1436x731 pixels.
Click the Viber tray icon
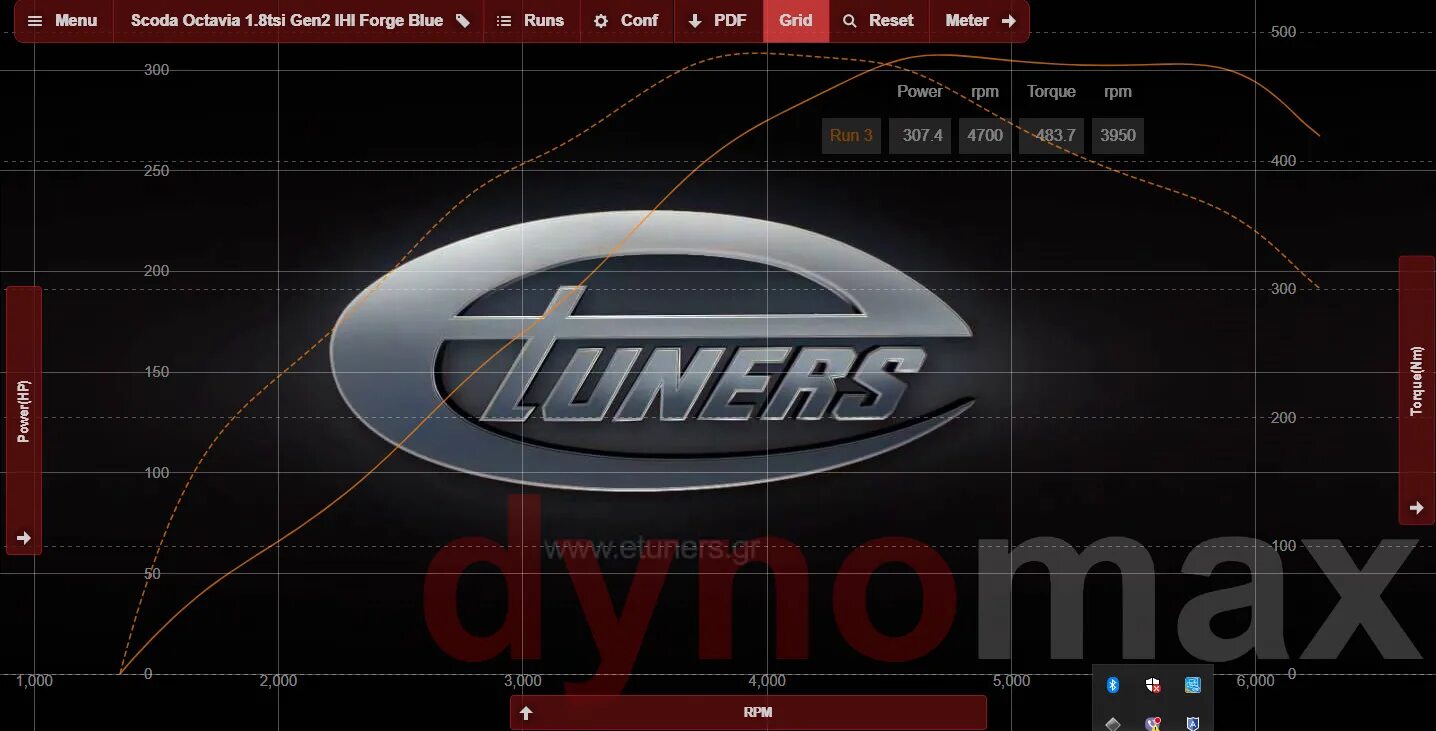[x=1153, y=723]
